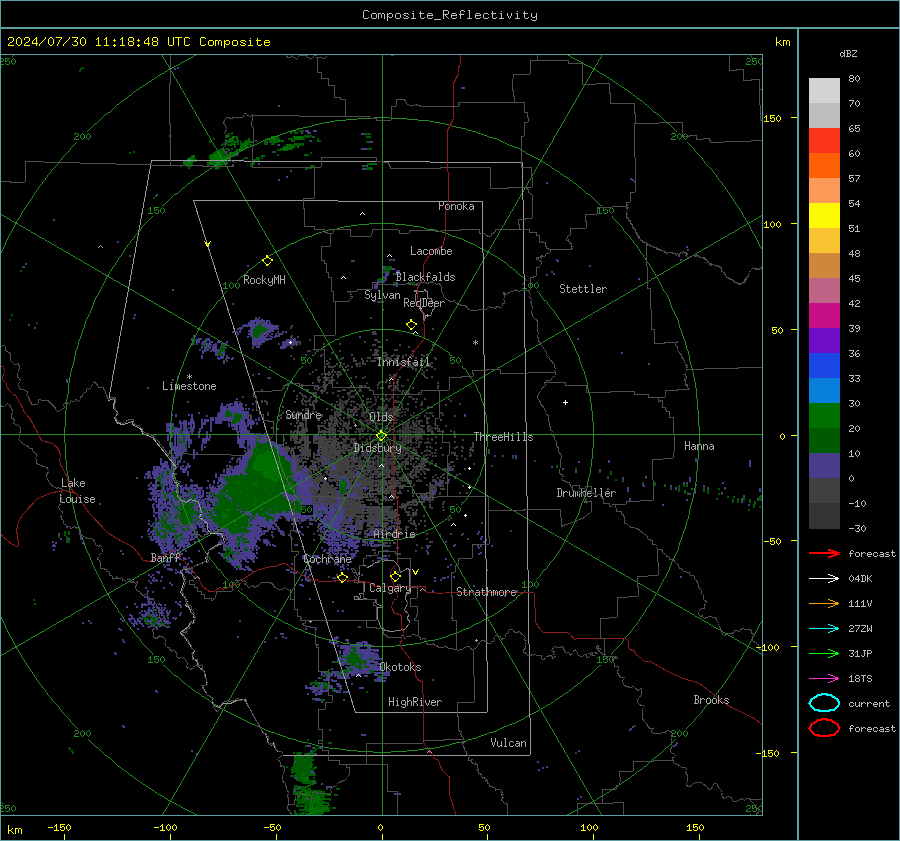This screenshot has width=900, height=841.
Task: Click the purple echo near Okotoks
Action: [x=359, y=657]
